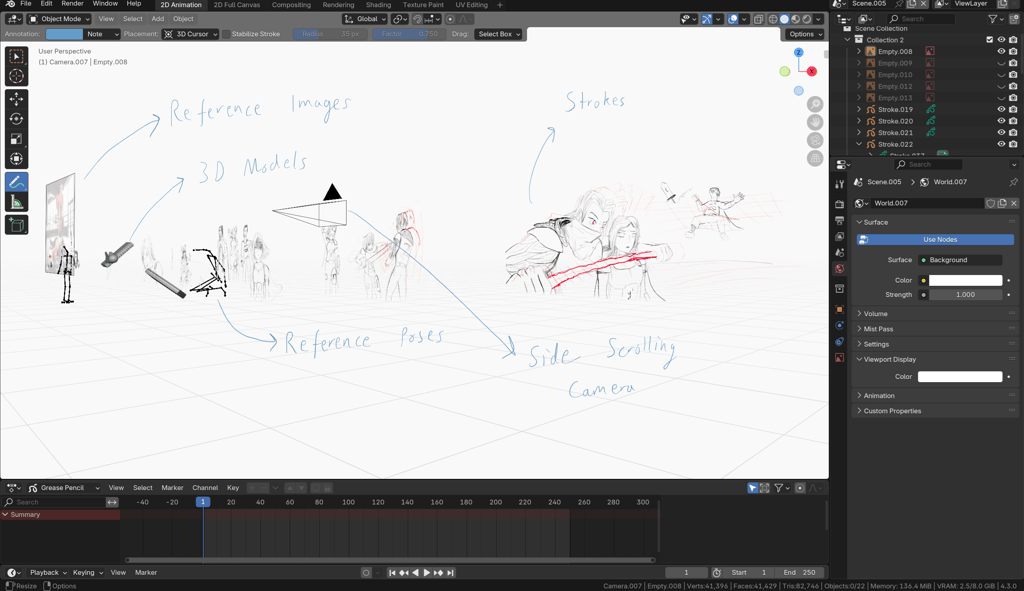Open the Object properties tab
The height and width of the screenshot is (591, 1024).
pos(840,310)
